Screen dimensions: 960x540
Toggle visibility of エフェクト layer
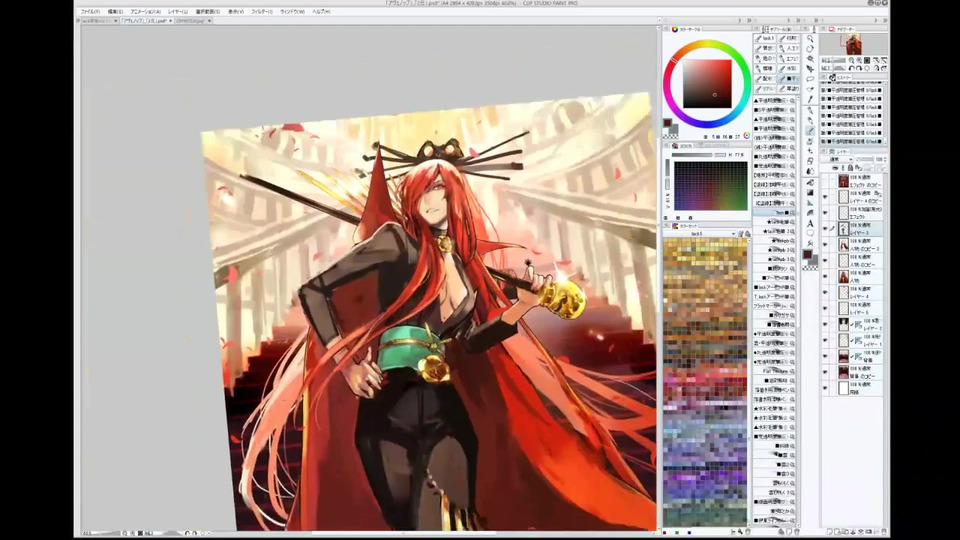825,213
